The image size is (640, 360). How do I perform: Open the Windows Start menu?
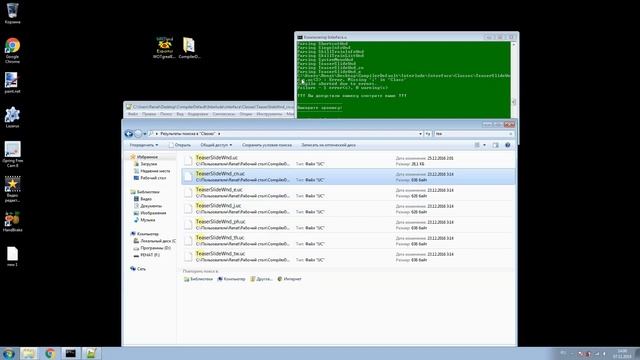[9, 353]
